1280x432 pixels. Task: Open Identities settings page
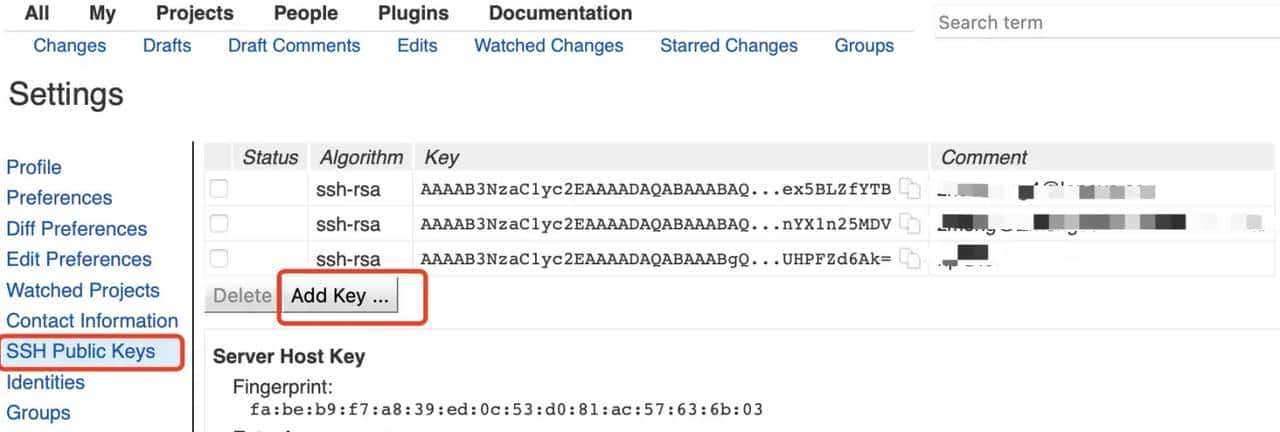click(x=46, y=382)
